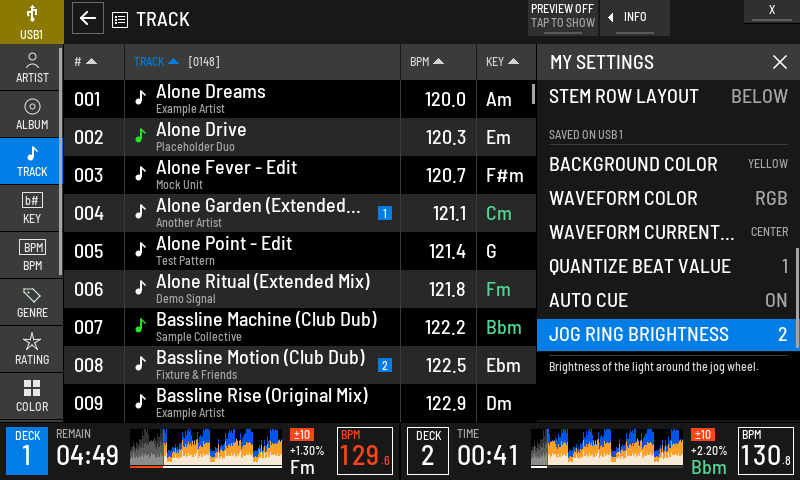Change BACKGROUND COLOR setting
800x480 pixels.
pyautogui.click(x=668, y=164)
